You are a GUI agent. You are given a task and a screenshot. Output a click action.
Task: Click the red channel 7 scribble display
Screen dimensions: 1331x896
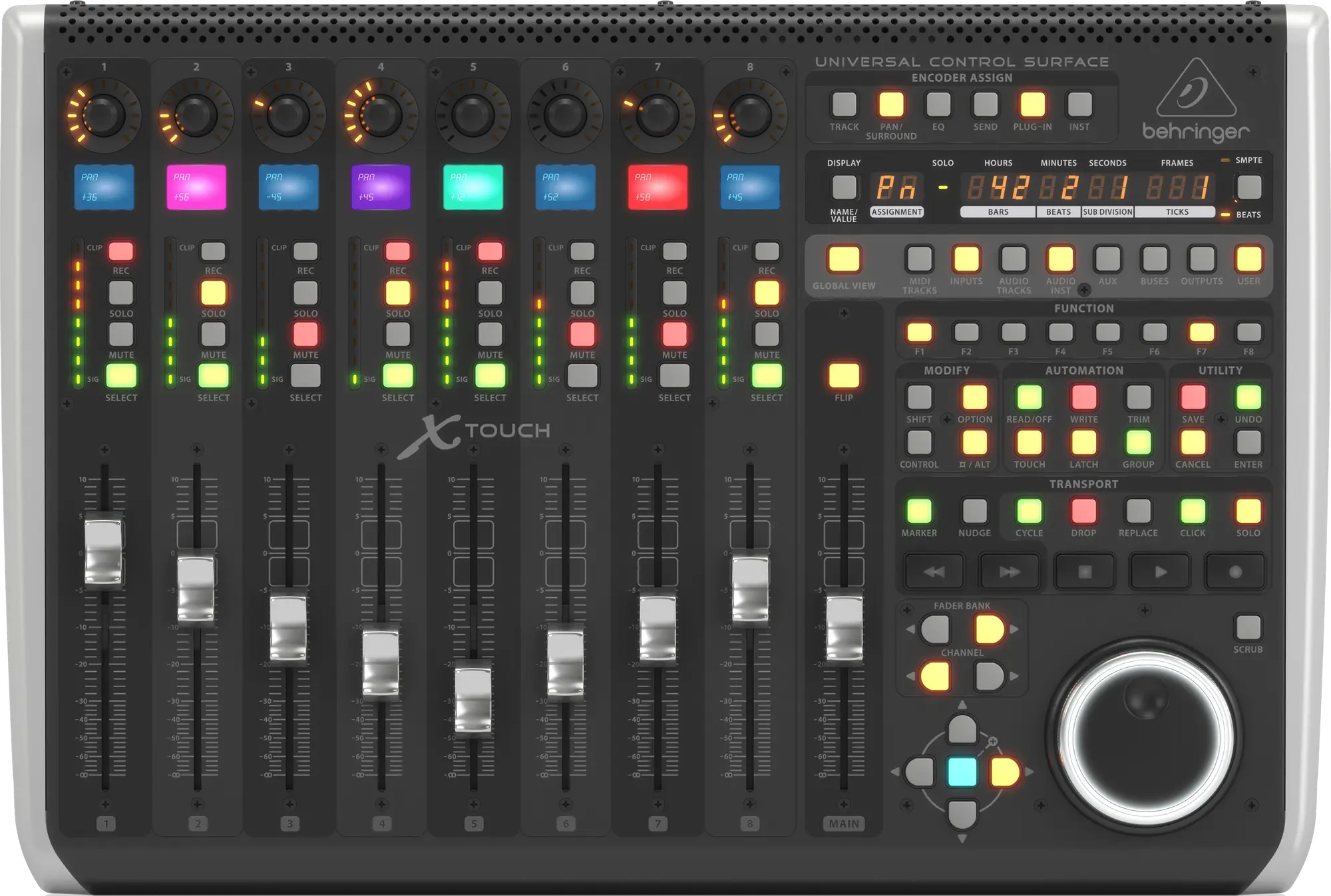tap(658, 188)
